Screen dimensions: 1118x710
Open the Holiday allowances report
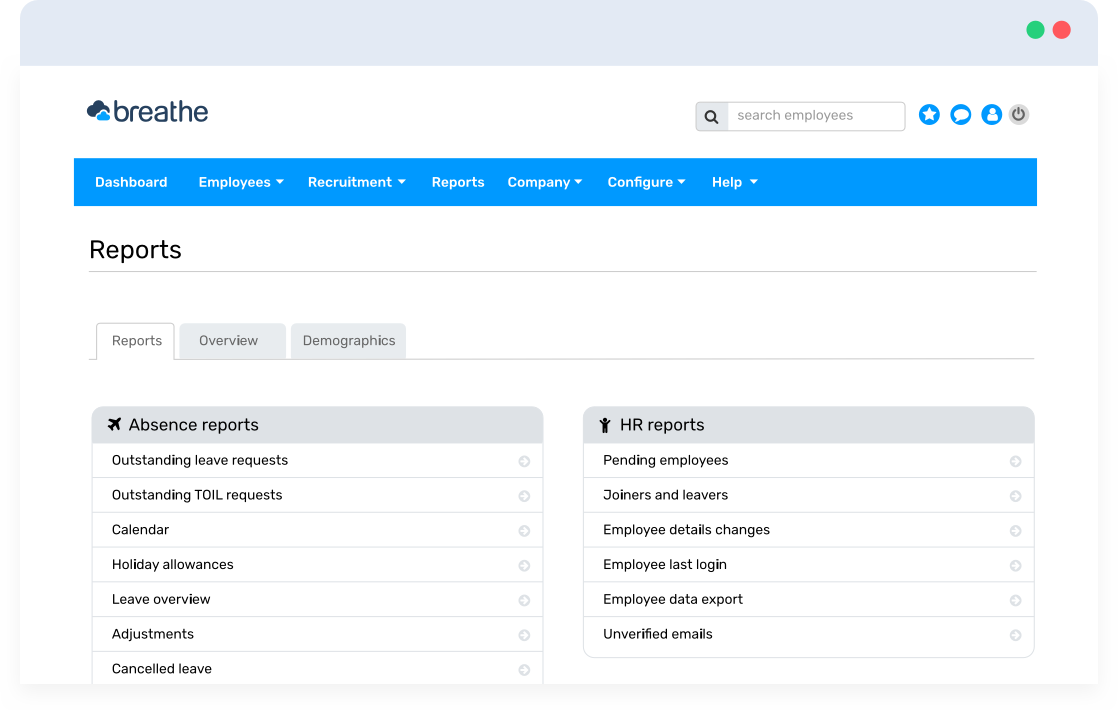pos(317,565)
